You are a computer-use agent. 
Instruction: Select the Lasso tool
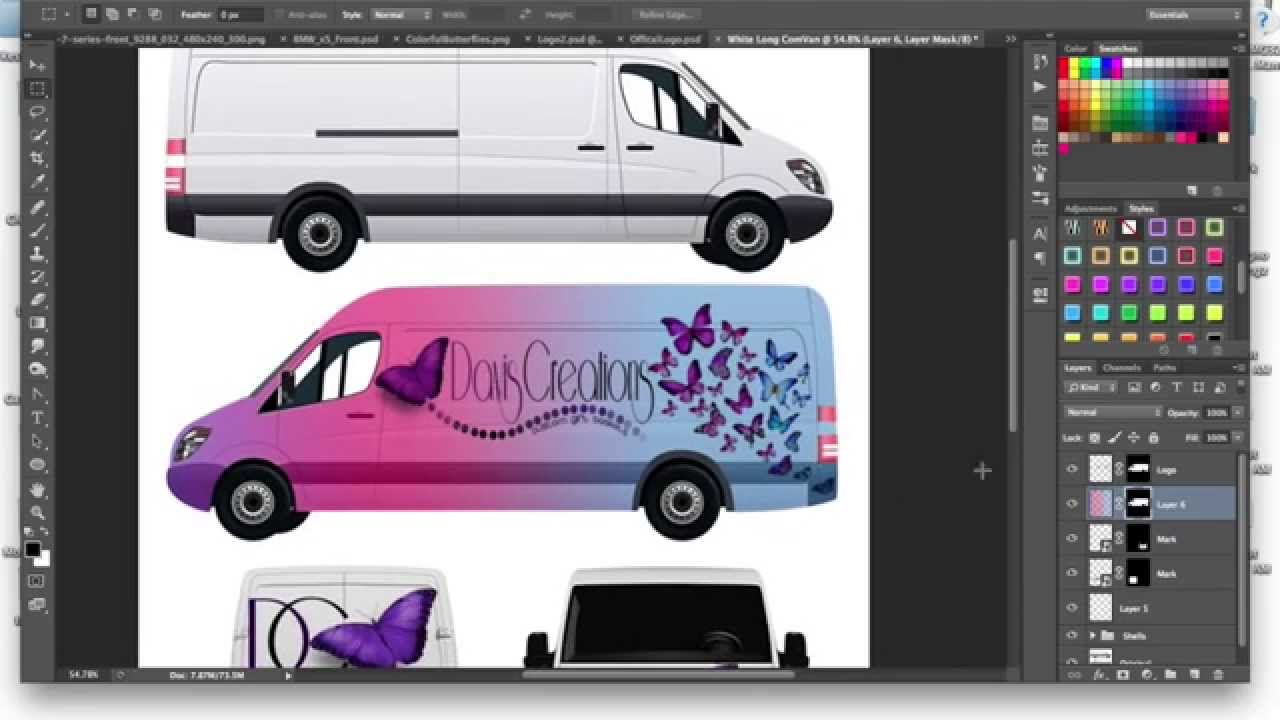(38, 112)
